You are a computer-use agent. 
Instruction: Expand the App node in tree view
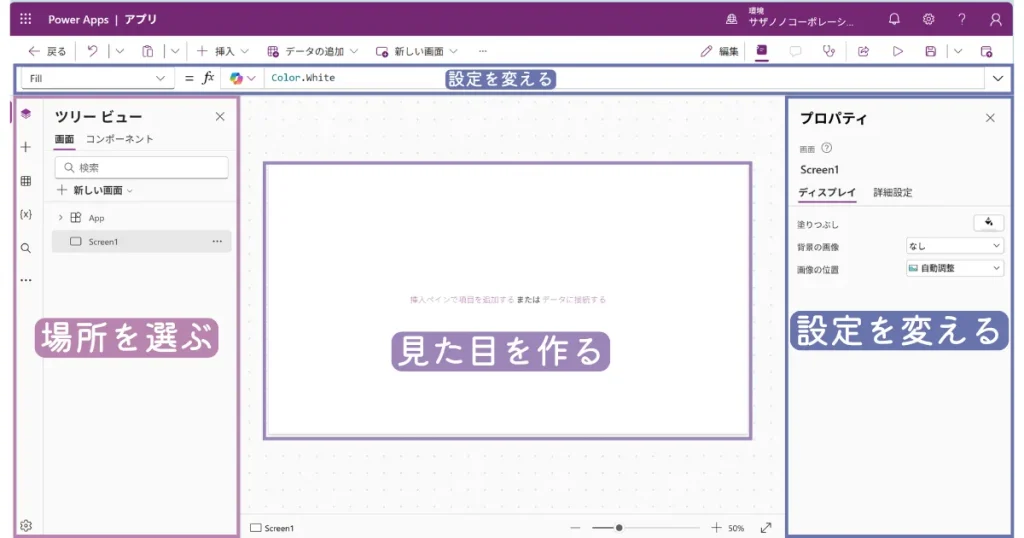pos(60,218)
